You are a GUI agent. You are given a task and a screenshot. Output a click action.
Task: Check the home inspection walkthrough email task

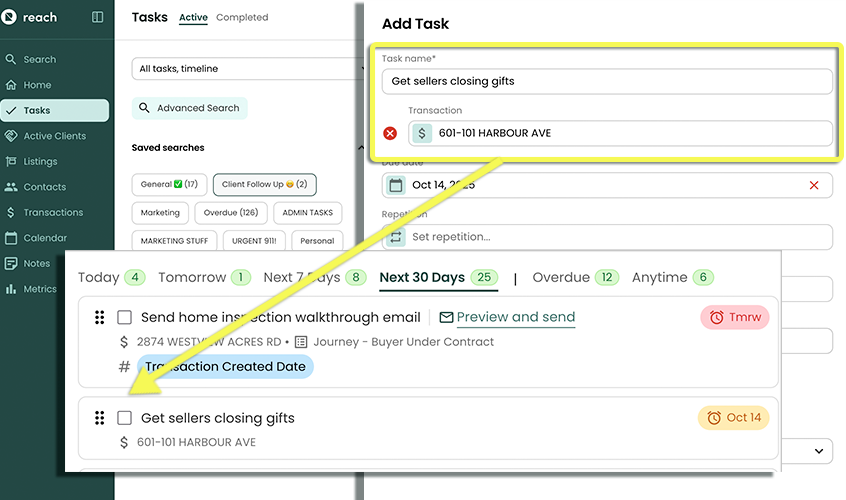tap(125, 317)
